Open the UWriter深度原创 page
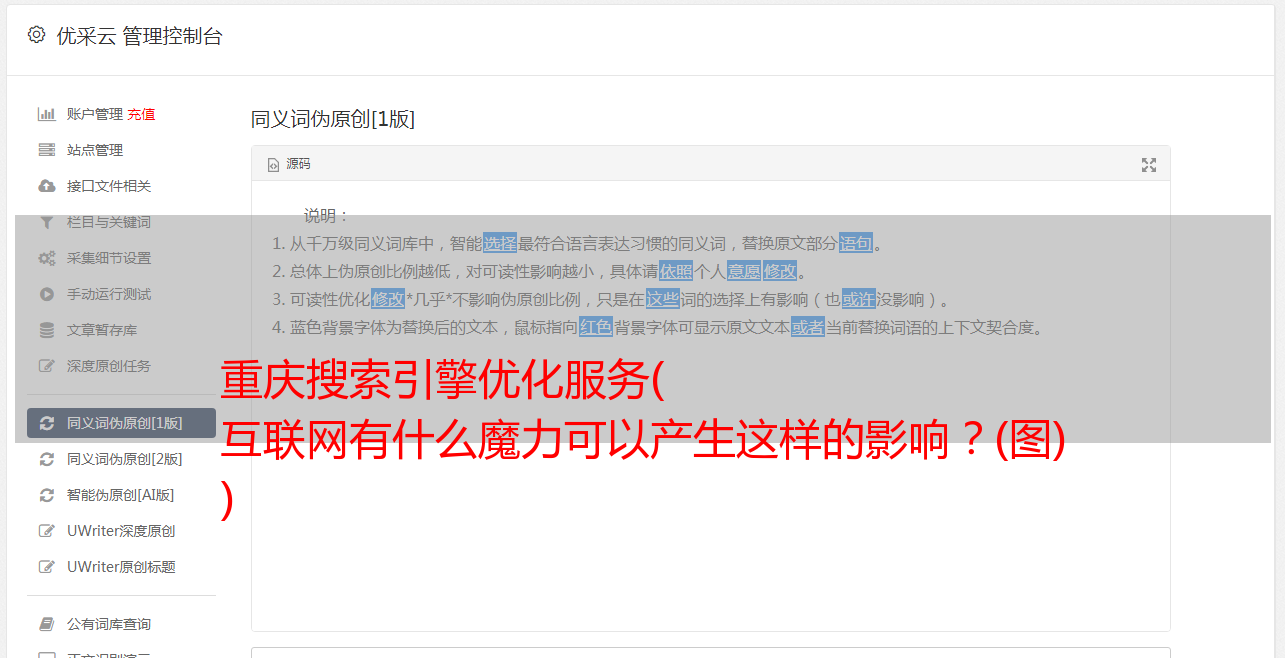The width and height of the screenshot is (1285, 658). point(121,531)
